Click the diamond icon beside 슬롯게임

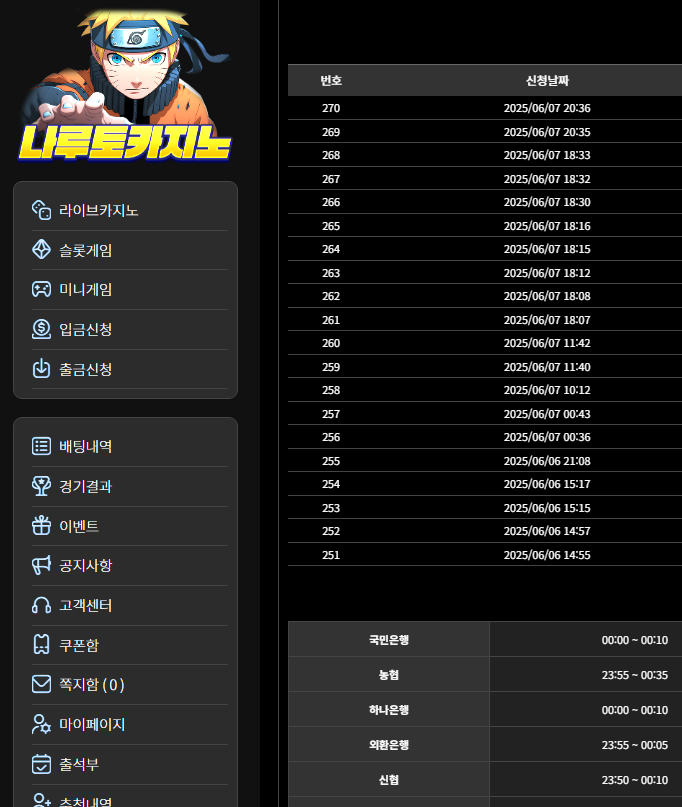(41, 250)
